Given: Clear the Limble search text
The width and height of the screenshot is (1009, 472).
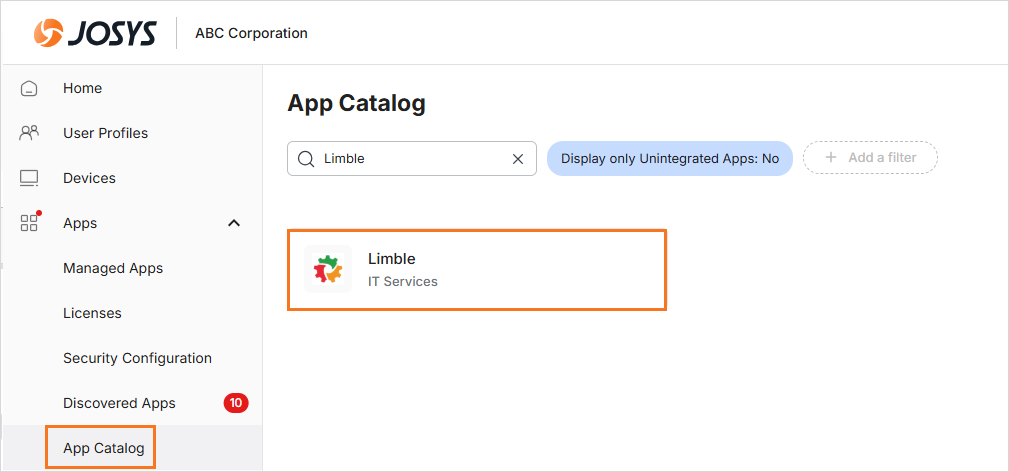Looking at the screenshot, I should [x=518, y=159].
